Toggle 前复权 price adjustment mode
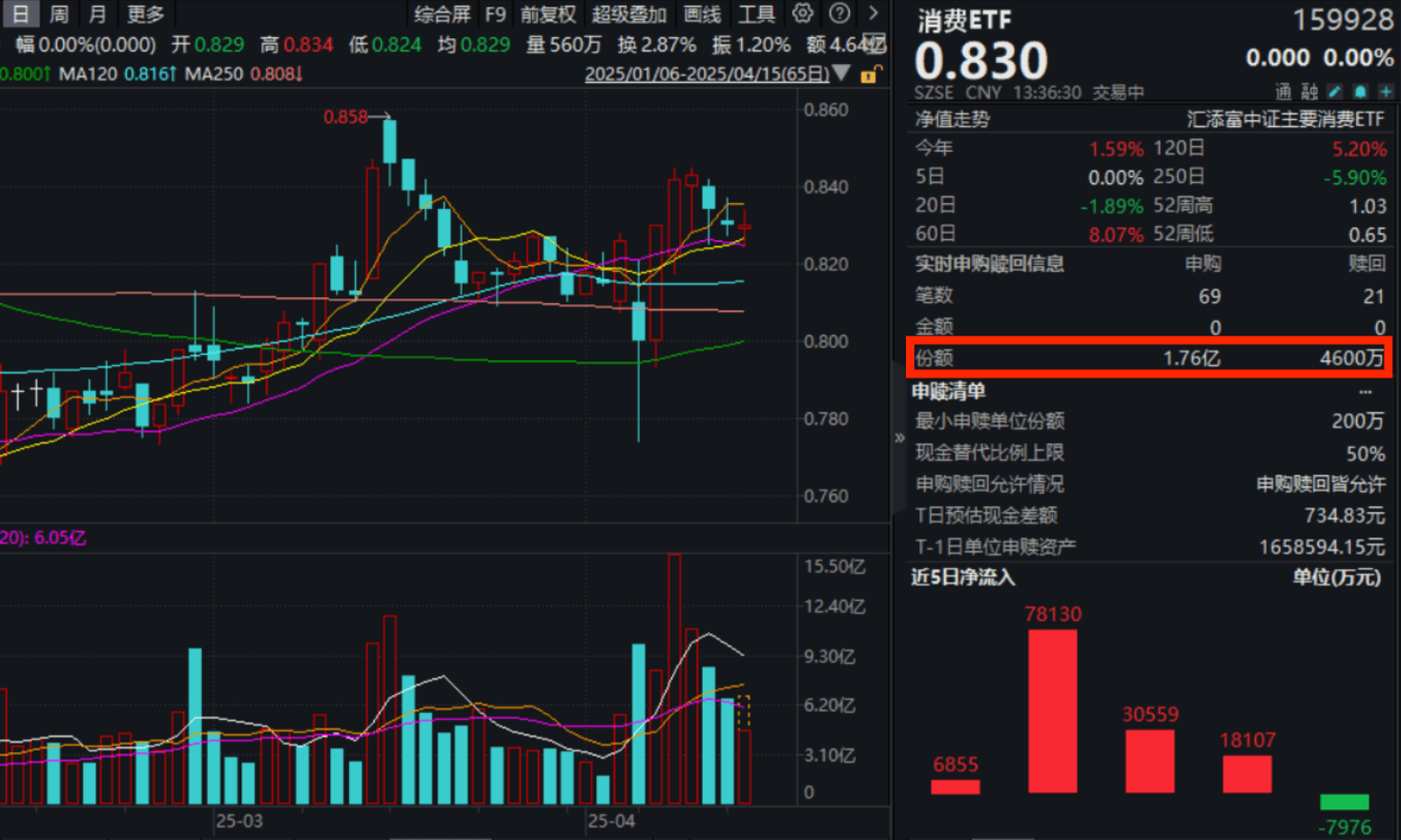This screenshot has width=1401, height=840. 546,14
